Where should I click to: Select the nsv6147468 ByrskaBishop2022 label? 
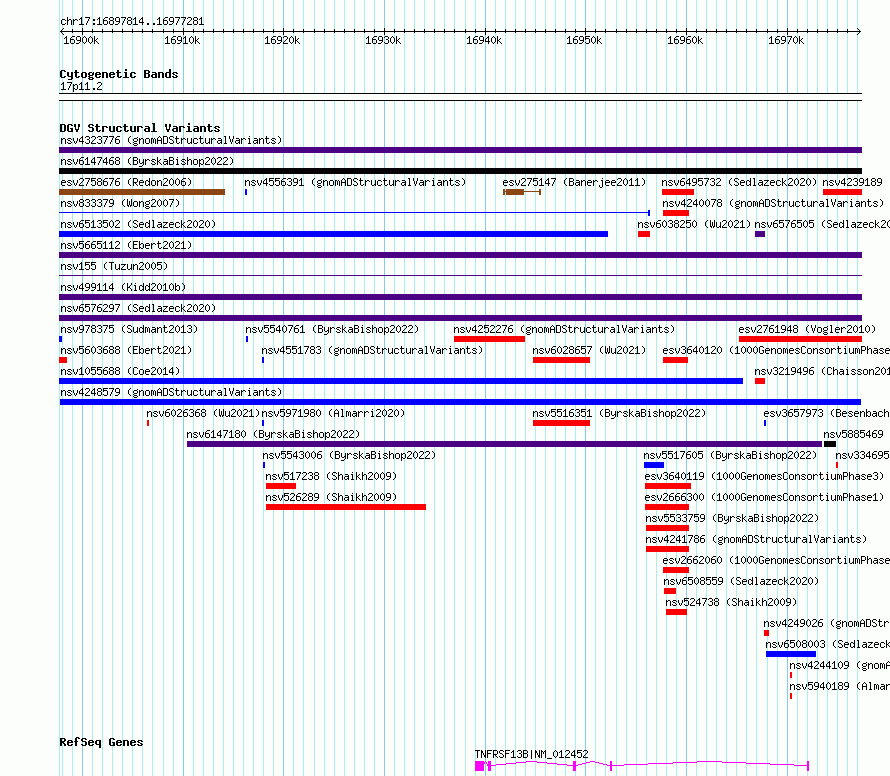pyautogui.click(x=147, y=161)
